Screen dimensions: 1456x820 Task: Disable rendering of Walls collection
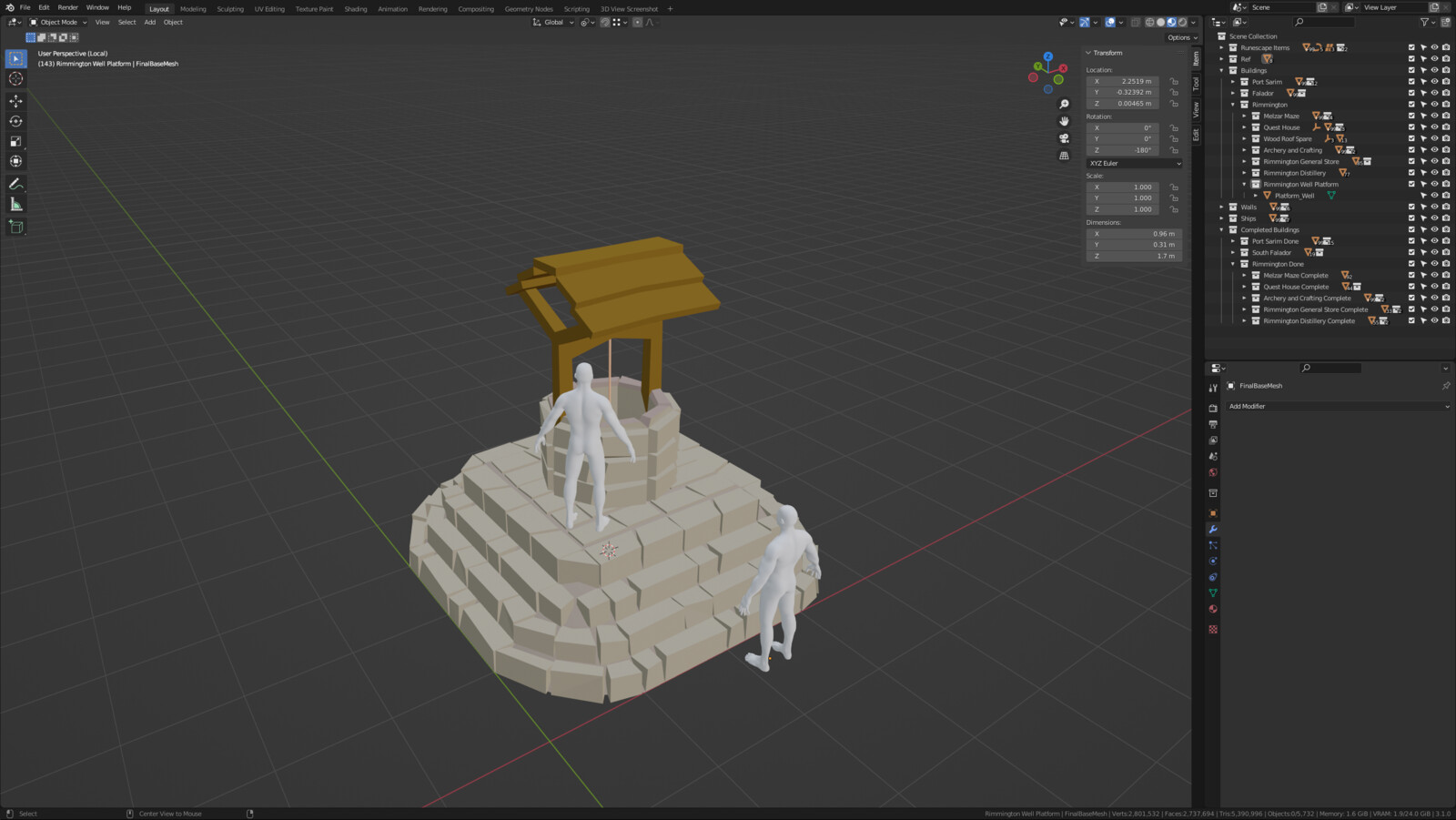[1446, 207]
